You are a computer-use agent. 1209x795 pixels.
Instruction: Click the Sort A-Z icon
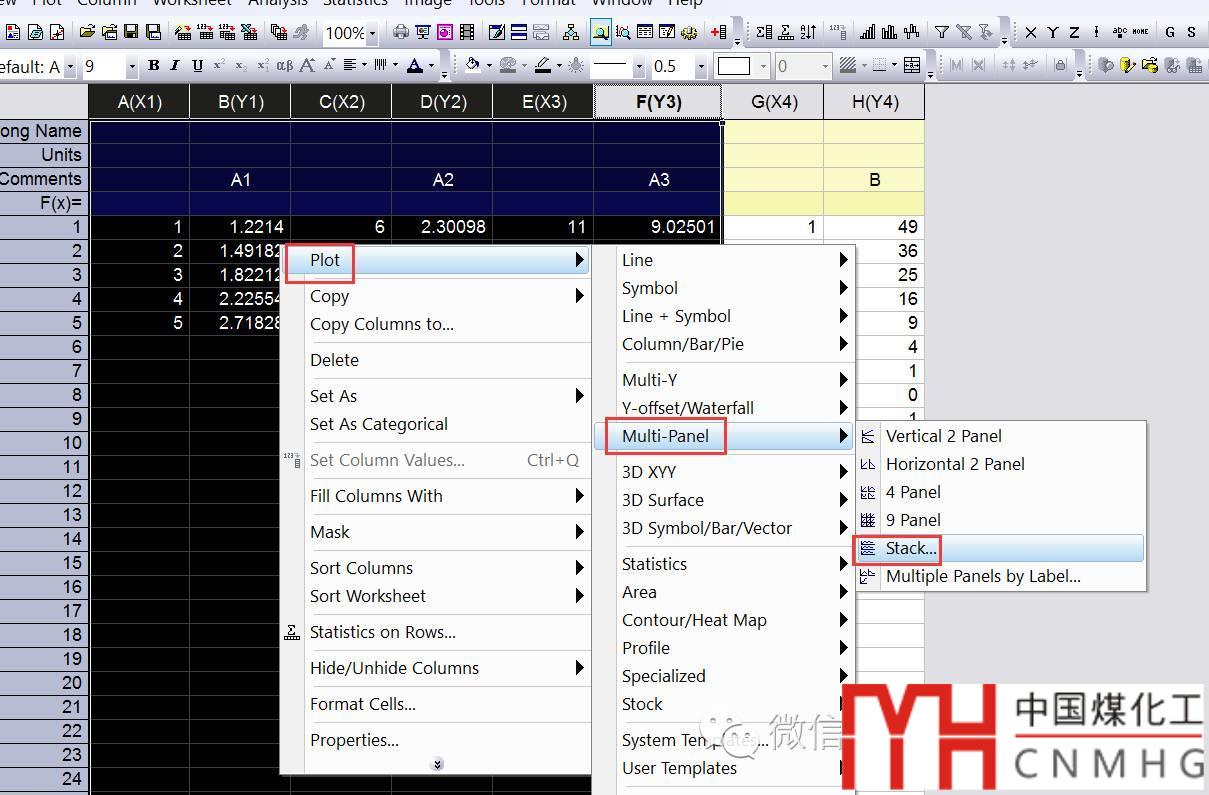point(808,33)
